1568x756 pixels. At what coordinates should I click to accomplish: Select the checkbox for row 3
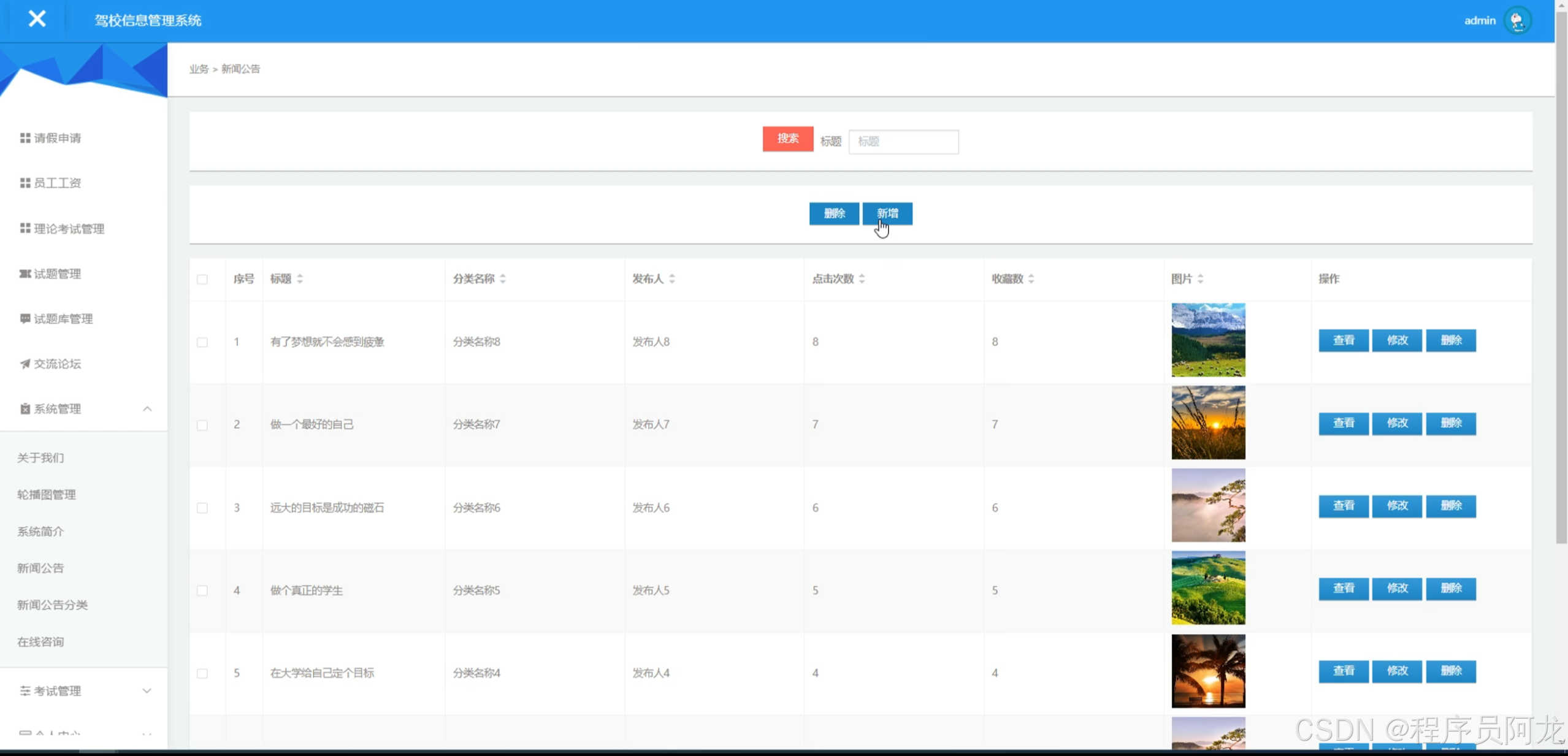[202, 508]
